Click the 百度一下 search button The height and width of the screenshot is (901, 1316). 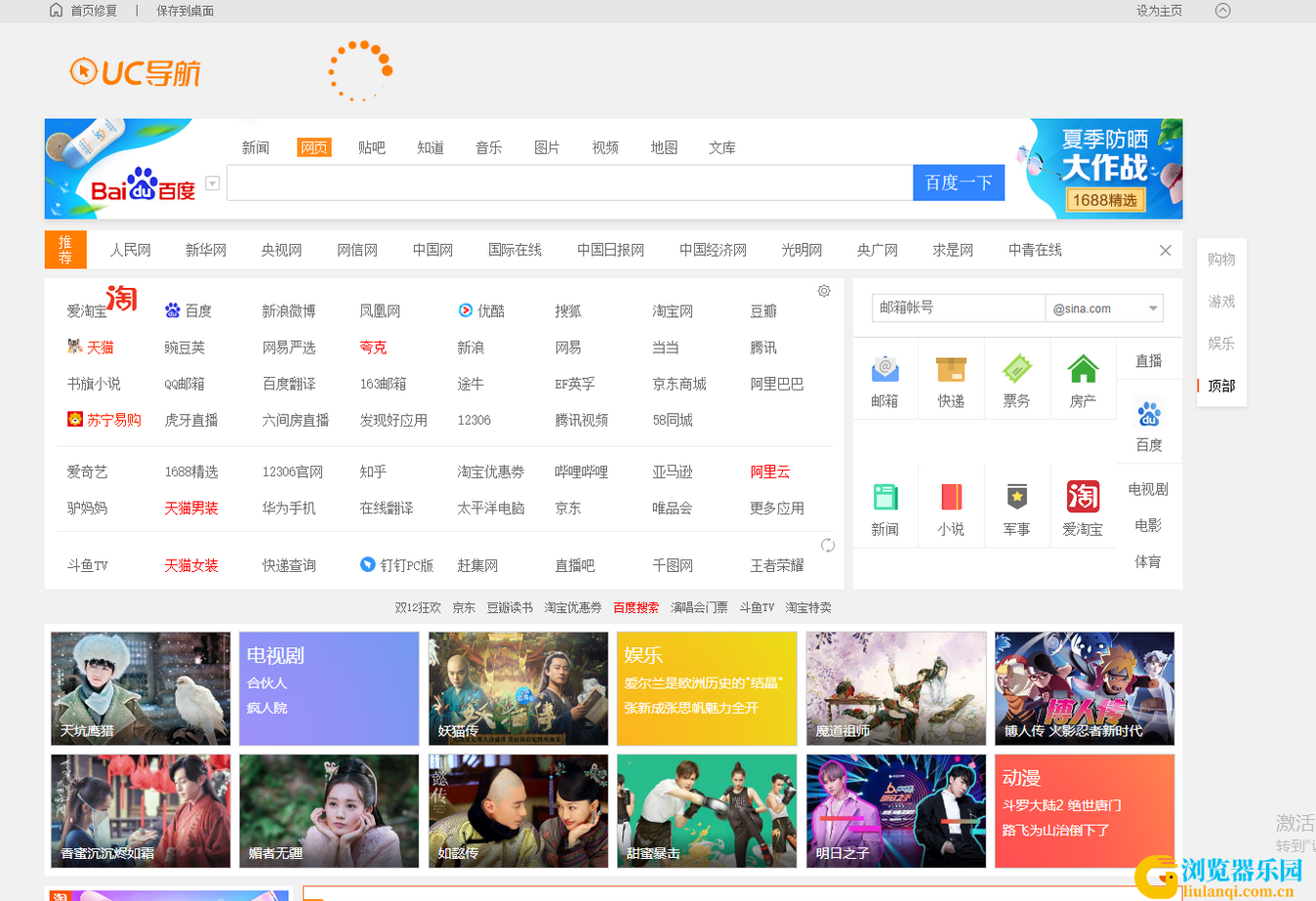959,183
